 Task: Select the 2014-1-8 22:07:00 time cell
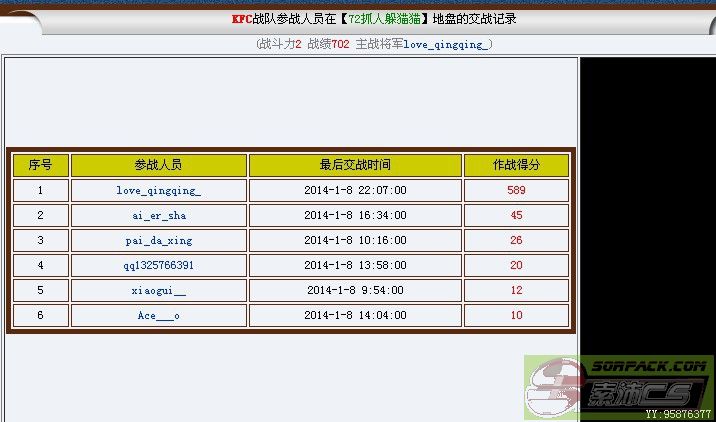click(355, 190)
